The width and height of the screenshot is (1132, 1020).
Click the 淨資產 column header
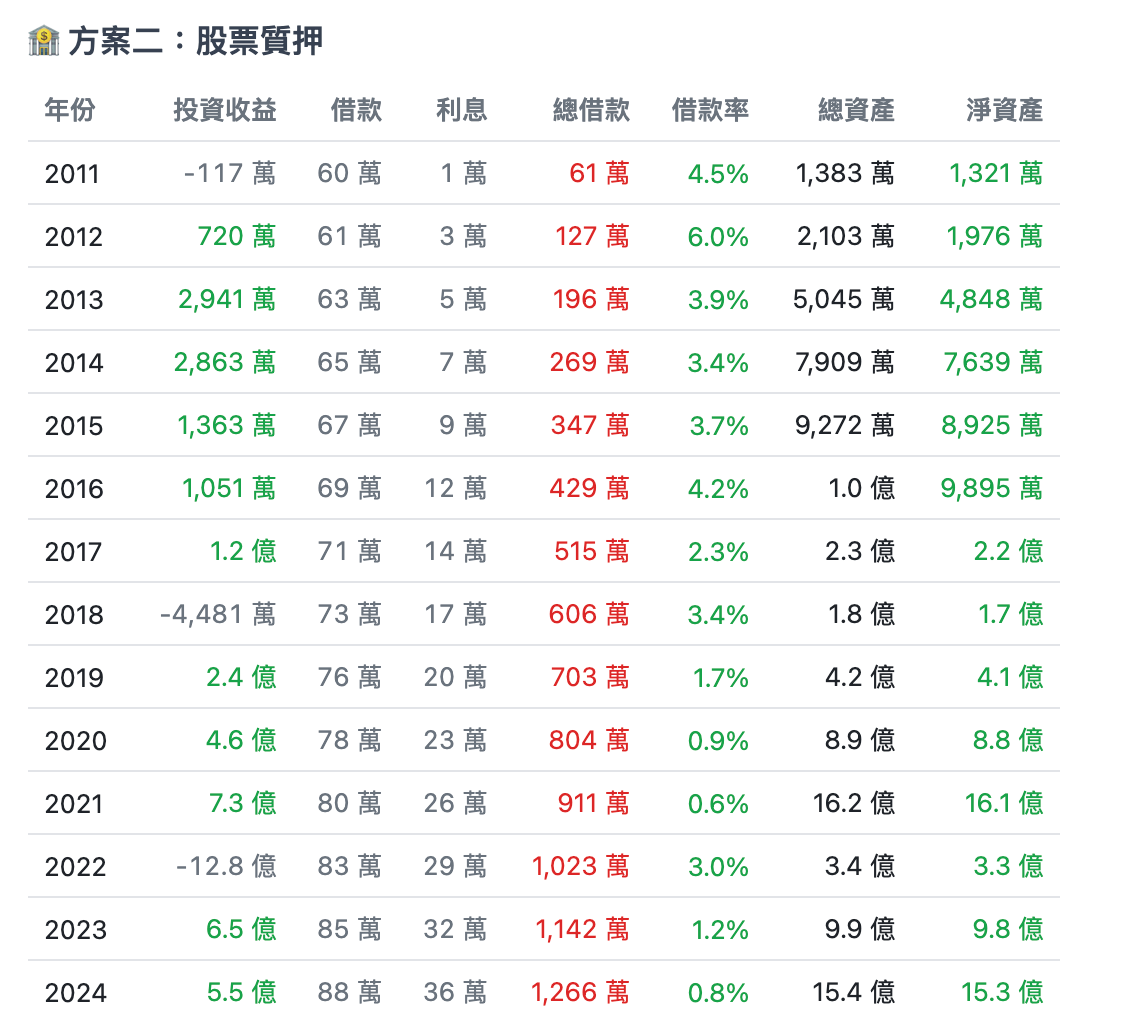pyautogui.click(x=1004, y=110)
